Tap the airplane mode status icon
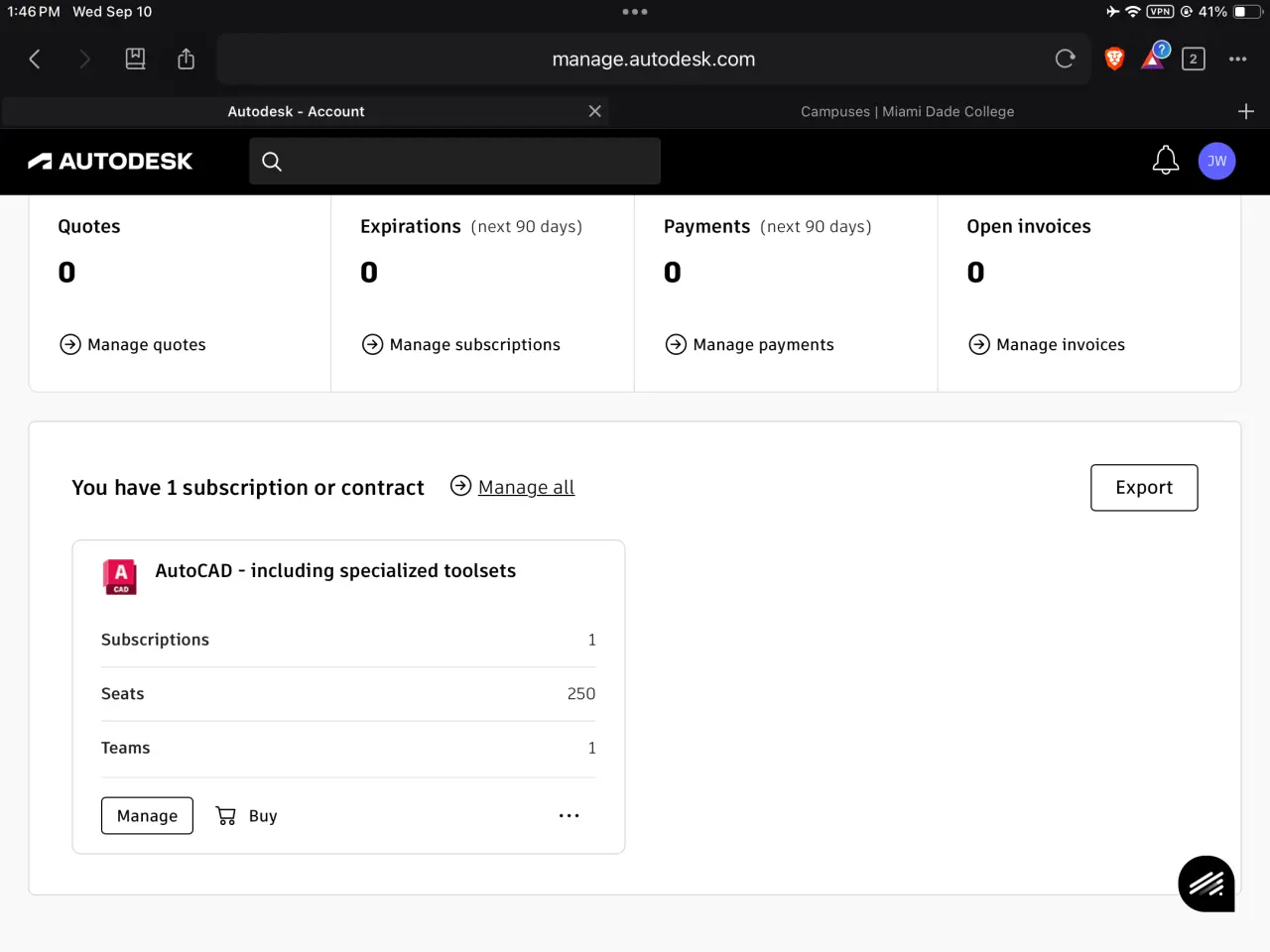The width and height of the screenshot is (1270, 952). (x=1112, y=12)
